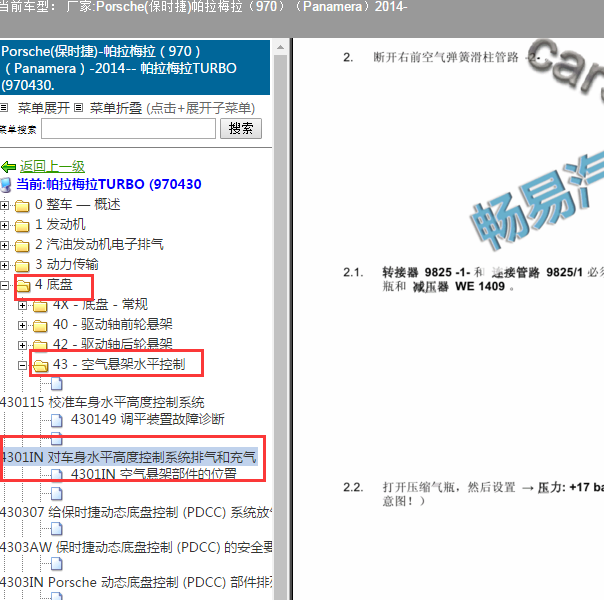Screen dimensions: 604x600
Task: Click the open folder icon of 43 - 空气悬架水平控制
Action: pyautogui.click(x=40, y=365)
